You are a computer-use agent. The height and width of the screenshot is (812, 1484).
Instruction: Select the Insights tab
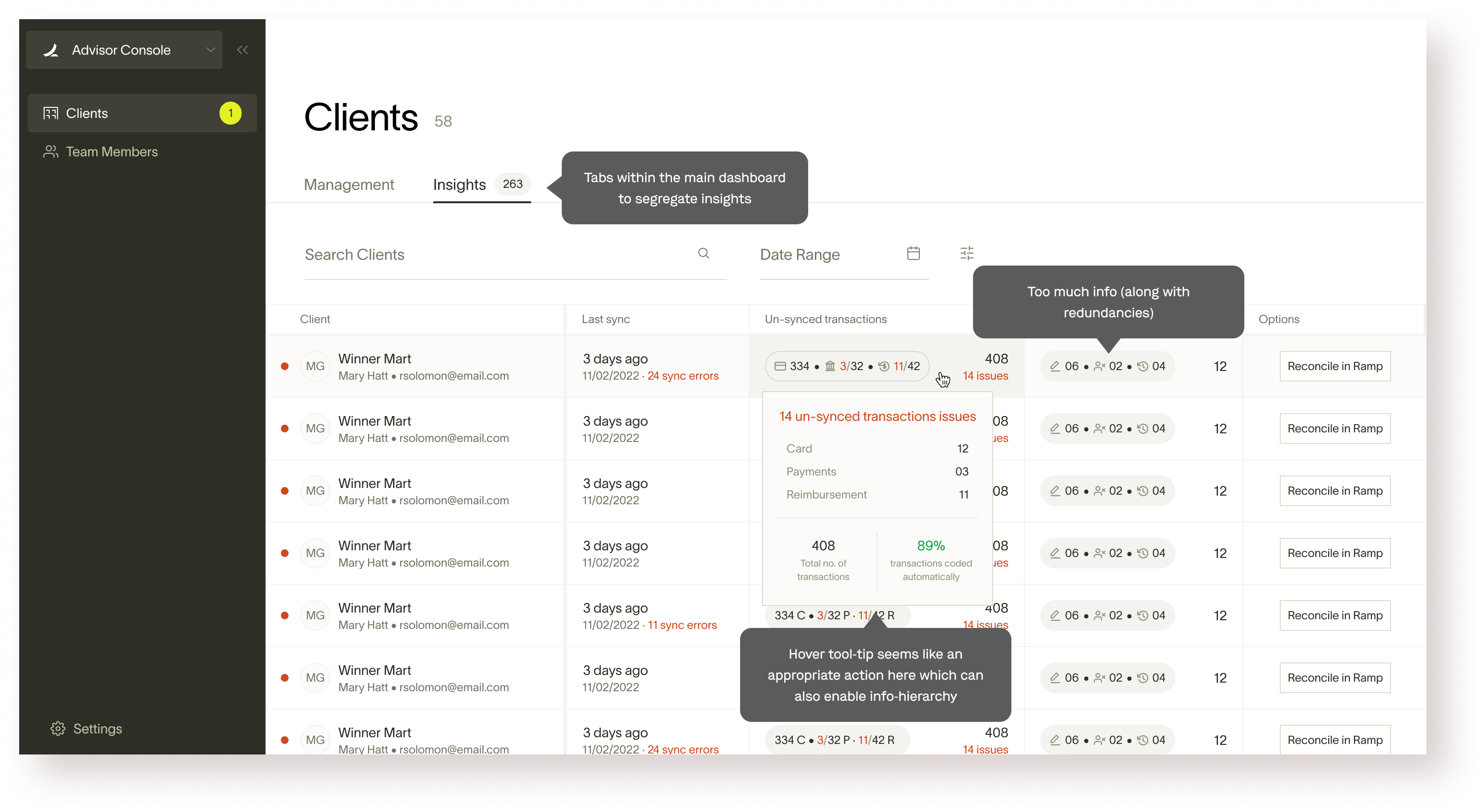coord(459,185)
